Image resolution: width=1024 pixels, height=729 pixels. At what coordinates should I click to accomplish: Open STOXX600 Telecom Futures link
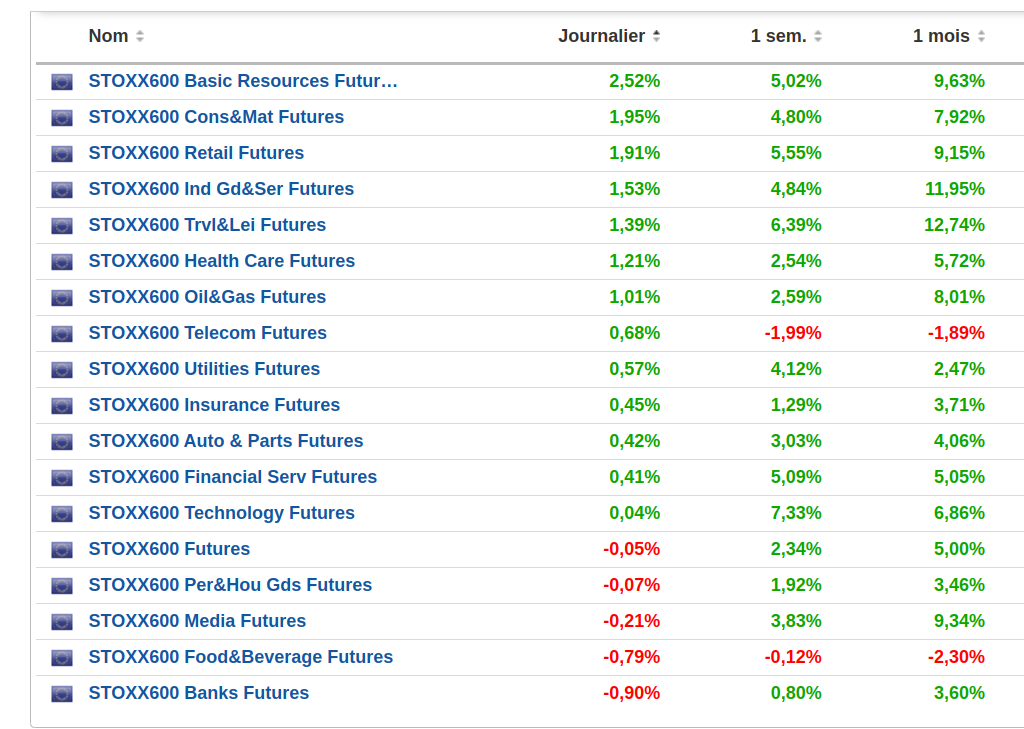(x=208, y=333)
